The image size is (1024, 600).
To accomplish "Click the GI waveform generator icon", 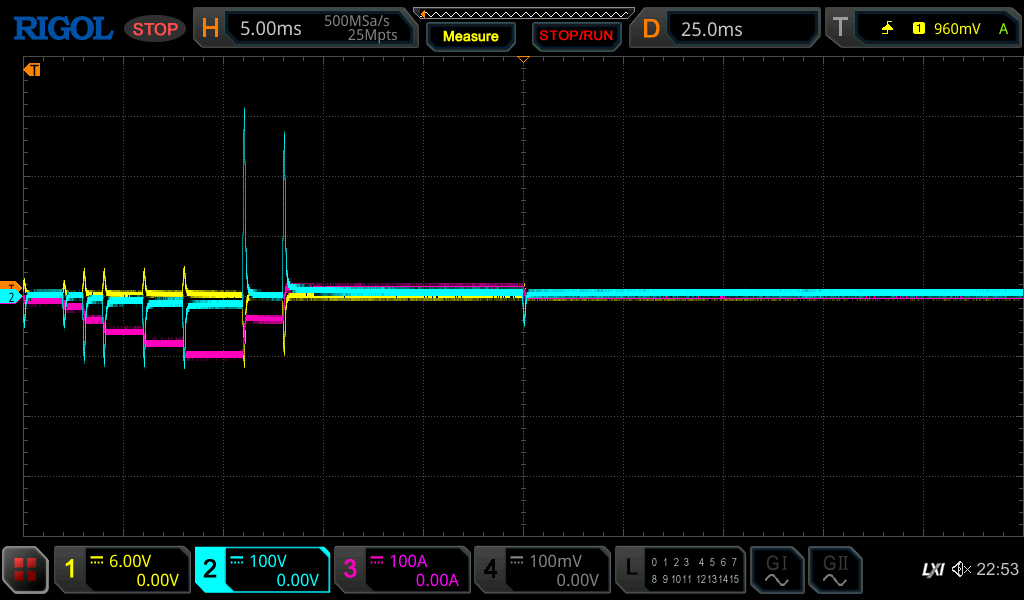I will click(x=777, y=570).
